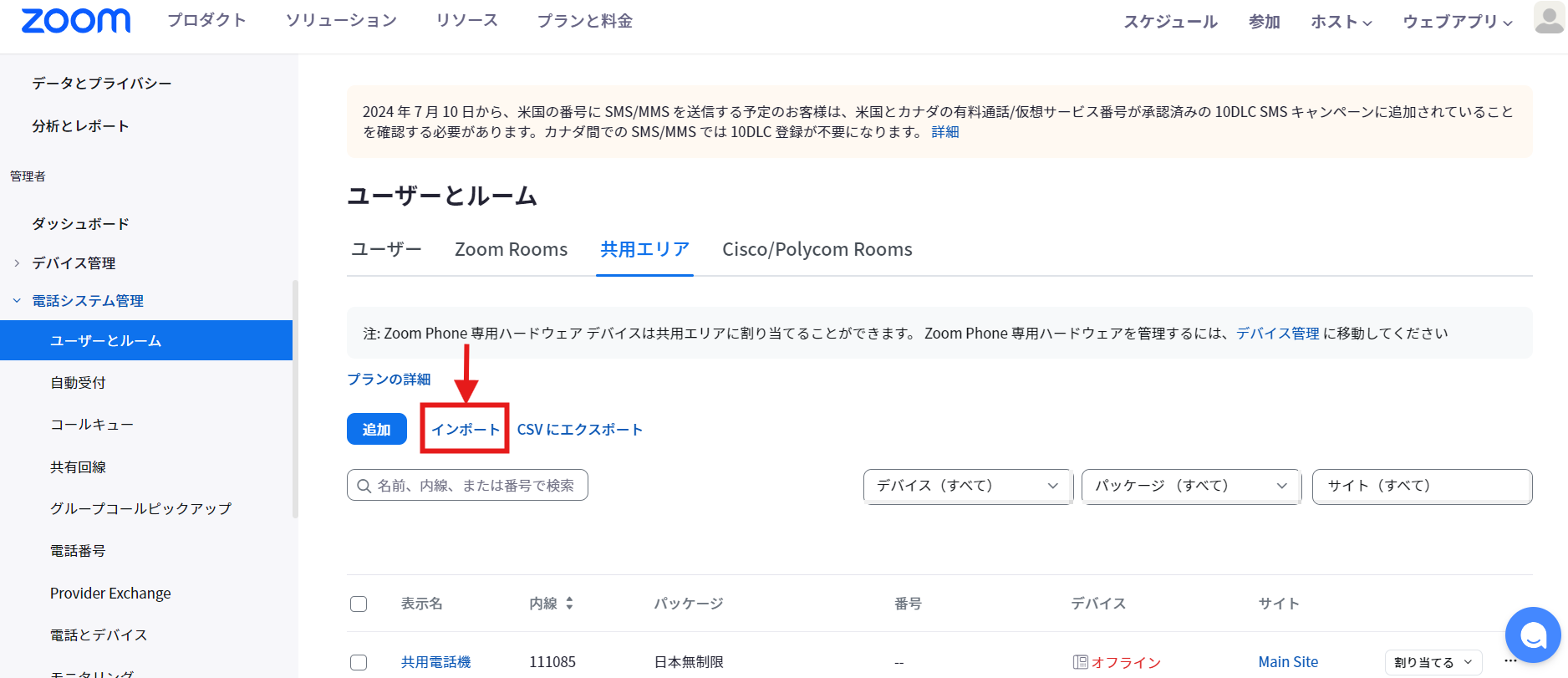Viewport: 1568px width, 678px height.
Task: Toggle the select-all checkbox in table header
Action: pos(359,604)
